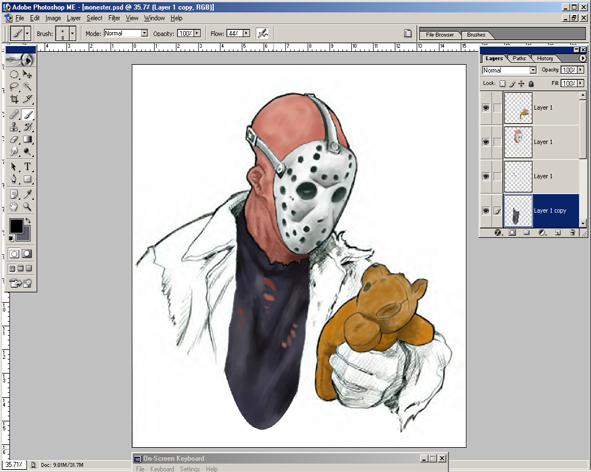Select the Rectangle shape tool
591x472 pixels.
click(27, 179)
